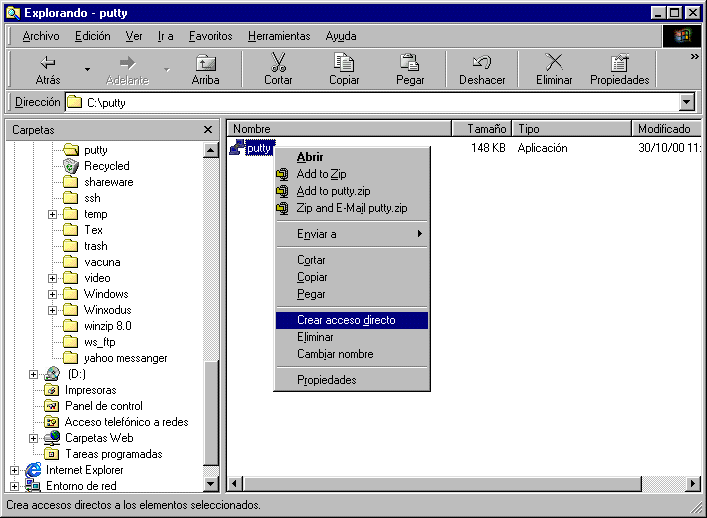Sort by the Tipo column header
This screenshot has height=518, width=707.
pyautogui.click(x=571, y=129)
